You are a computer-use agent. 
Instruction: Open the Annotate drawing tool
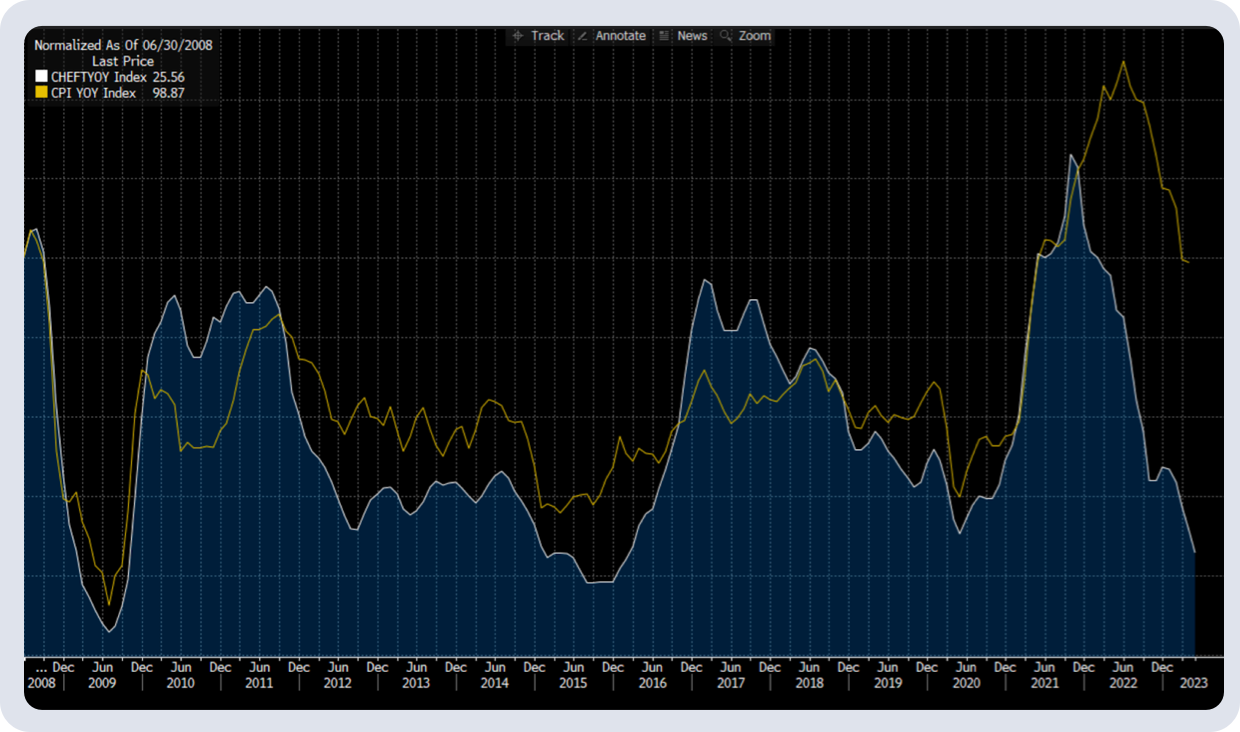[611, 36]
